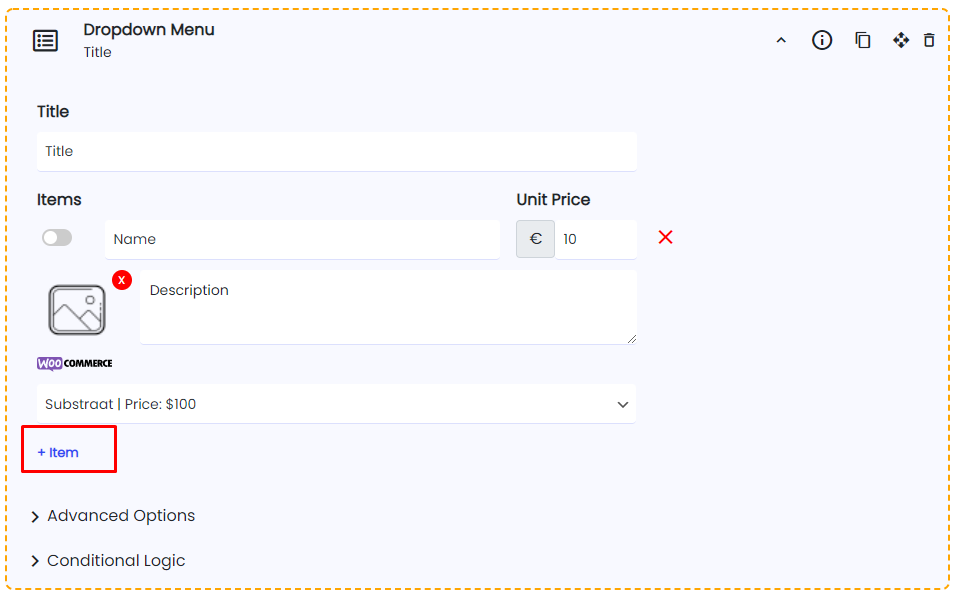The image size is (960, 598).
Task: Click the item Name field
Action: click(x=302, y=239)
